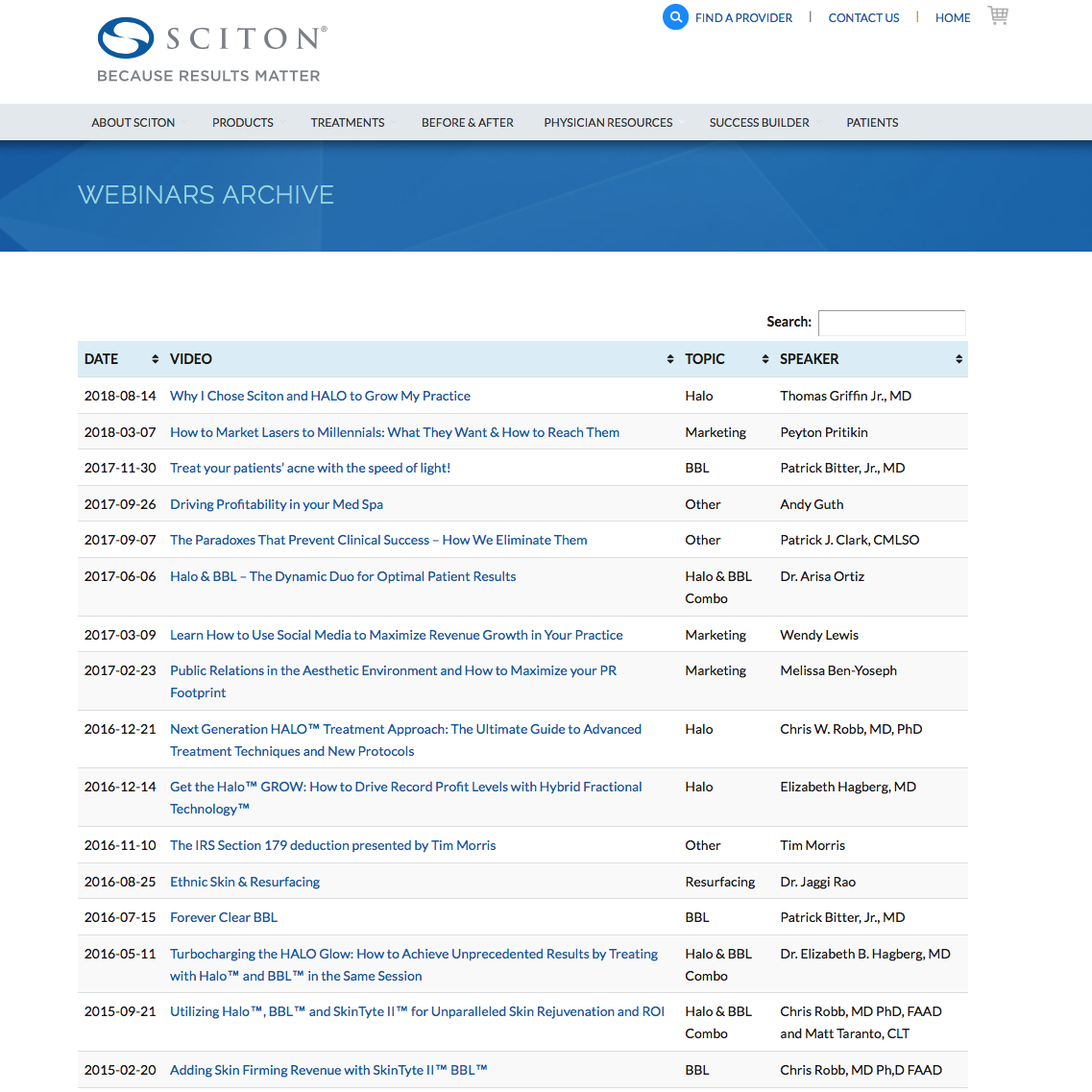Click Webinars Archive page heading
Viewport: 1092px width, 1092px height.
pyautogui.click(x=206, y=195)
